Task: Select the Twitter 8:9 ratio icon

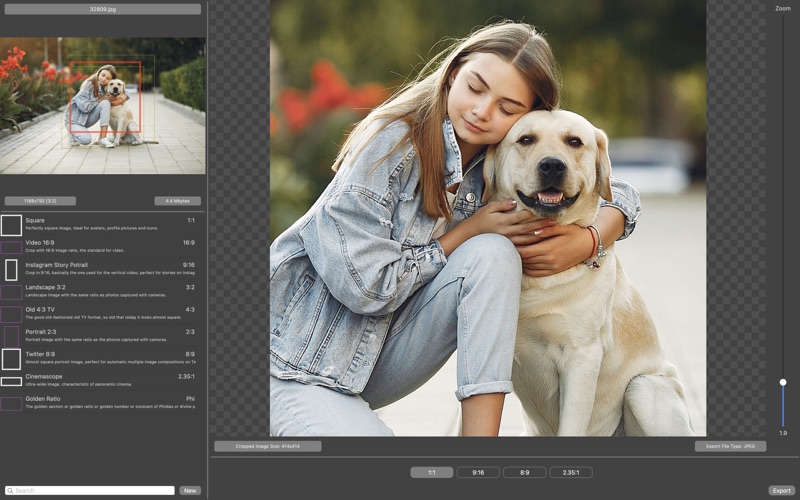Action: click(11, 359)
